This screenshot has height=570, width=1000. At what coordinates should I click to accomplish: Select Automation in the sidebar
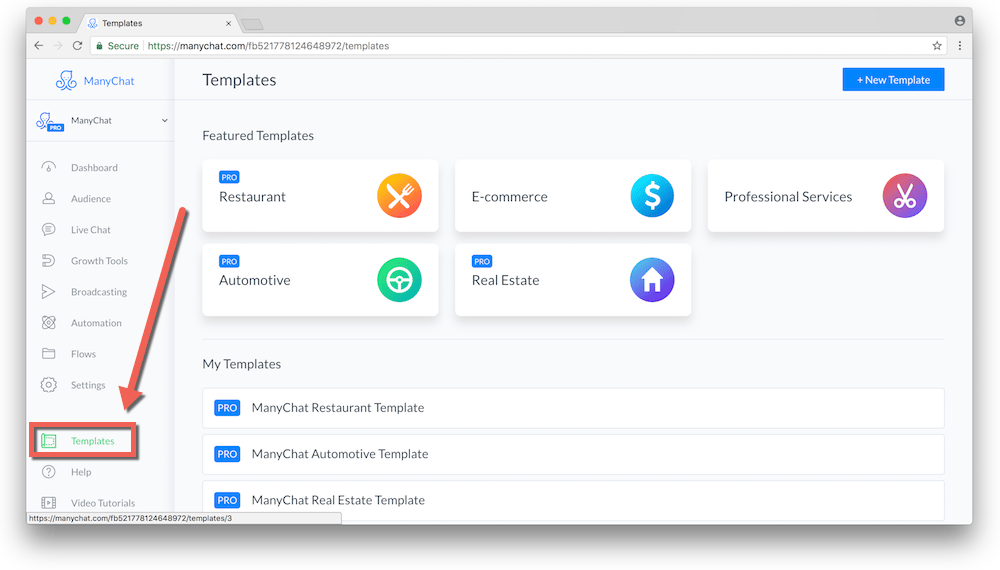click(96, 323)
